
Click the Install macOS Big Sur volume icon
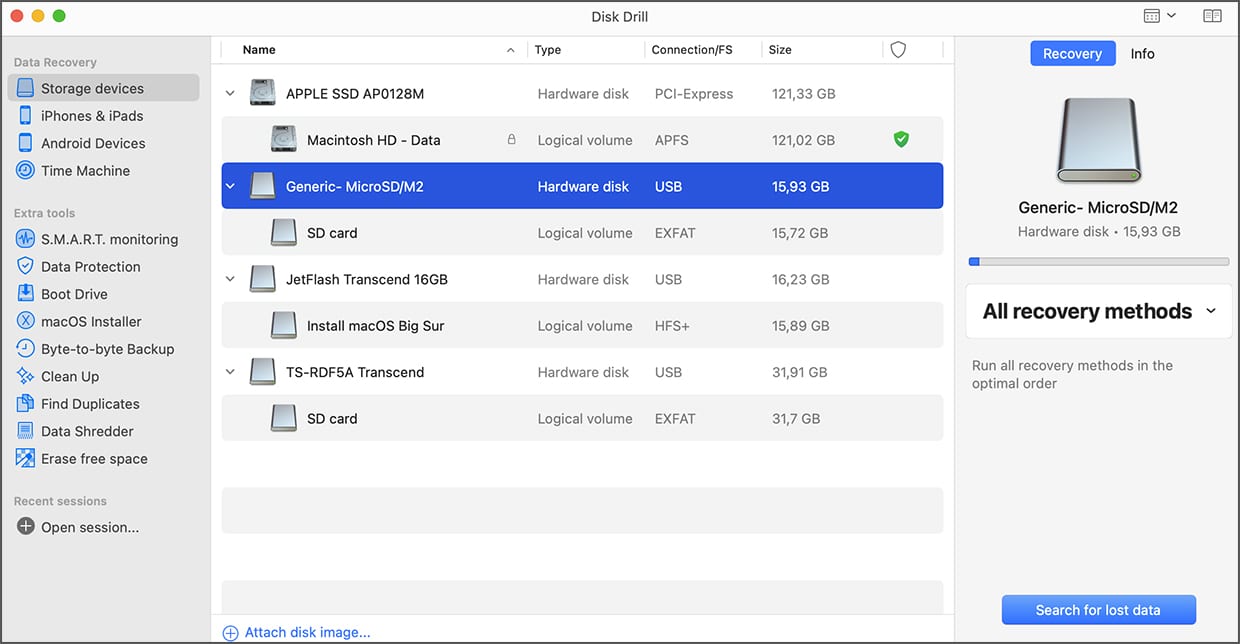284,325
